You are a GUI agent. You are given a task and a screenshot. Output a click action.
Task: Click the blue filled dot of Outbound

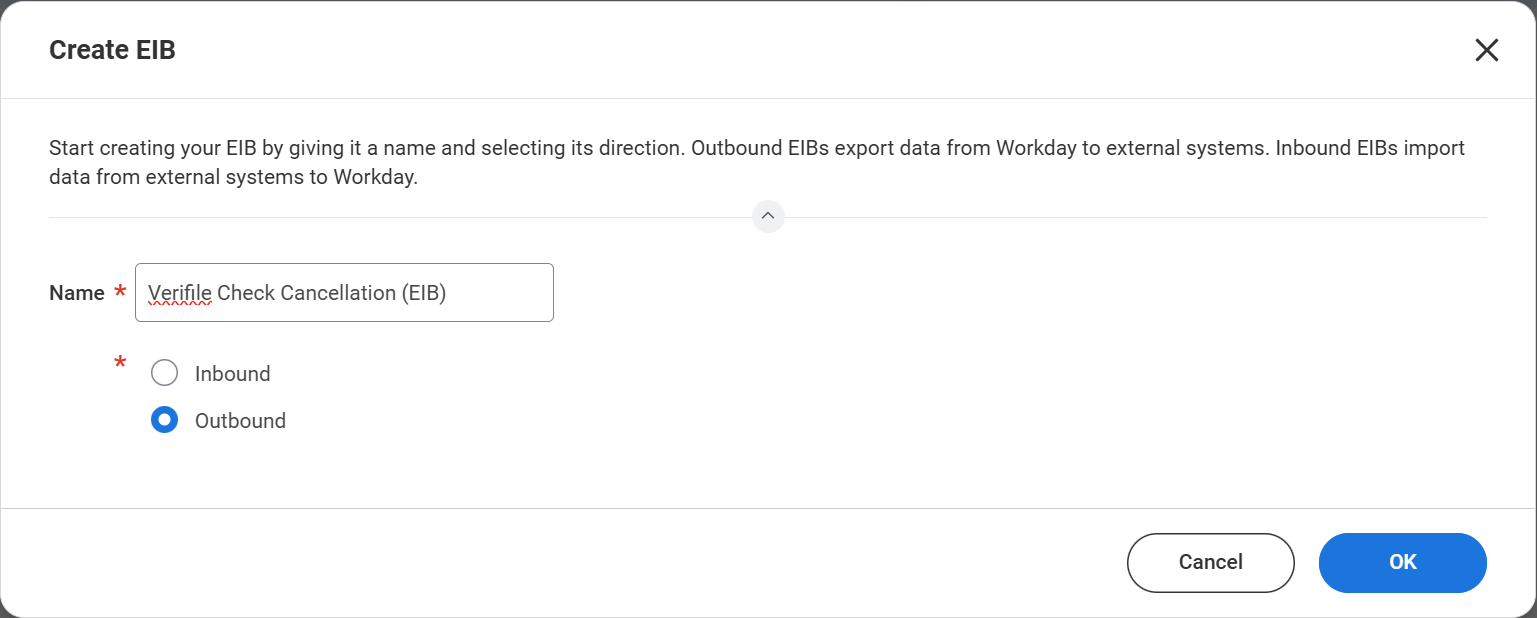[164, 420]
